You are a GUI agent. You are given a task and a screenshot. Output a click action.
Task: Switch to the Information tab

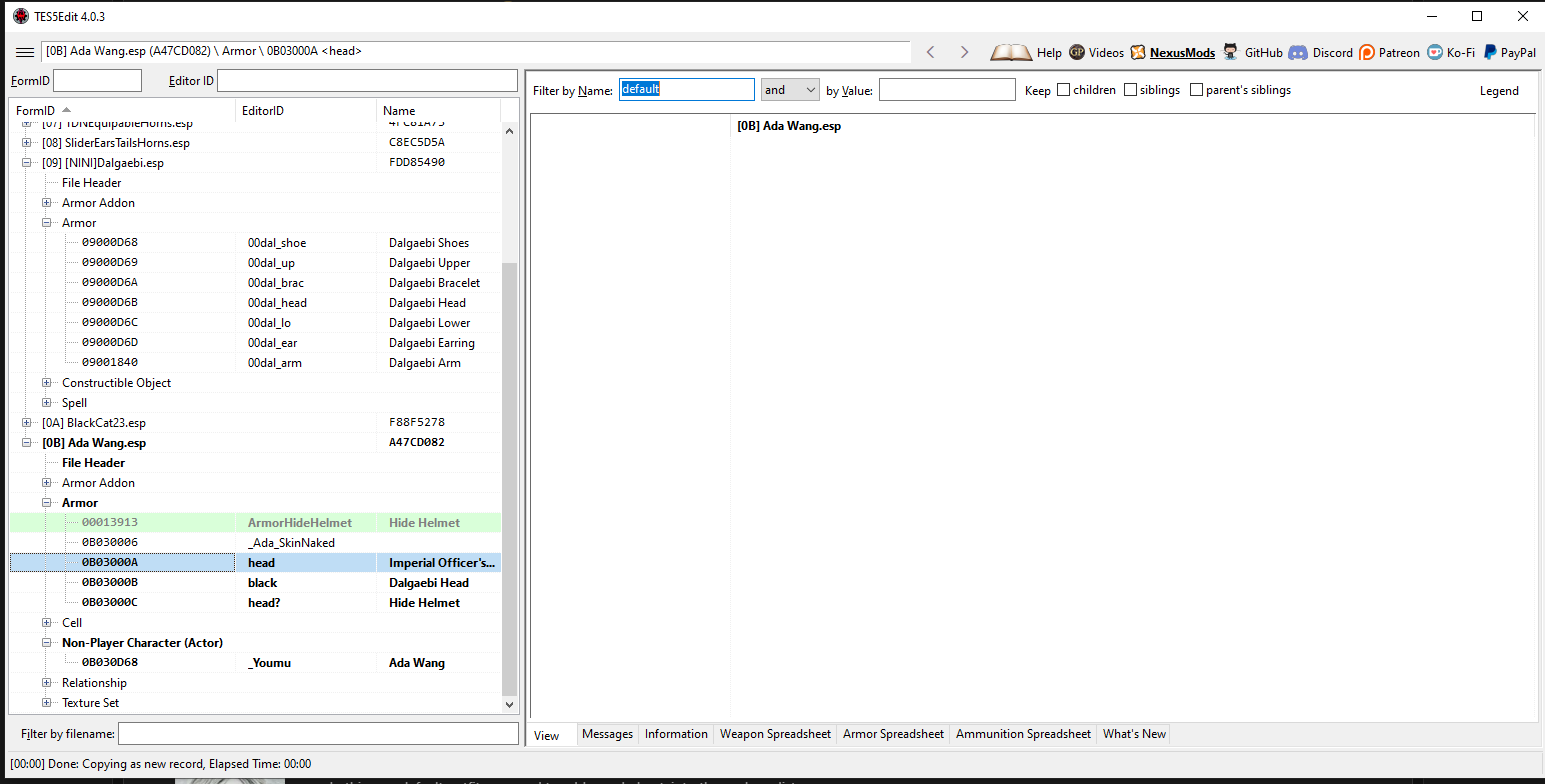[x=676, y=734]
